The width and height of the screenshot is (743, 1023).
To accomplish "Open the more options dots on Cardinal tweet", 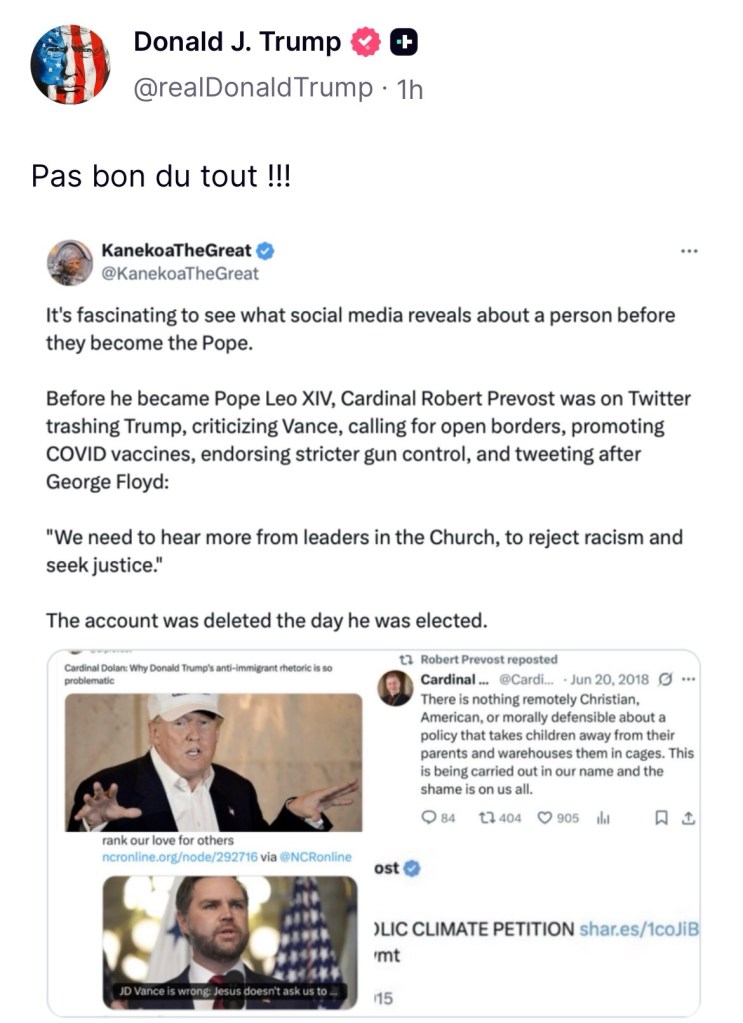I will [x=688, y=680].
